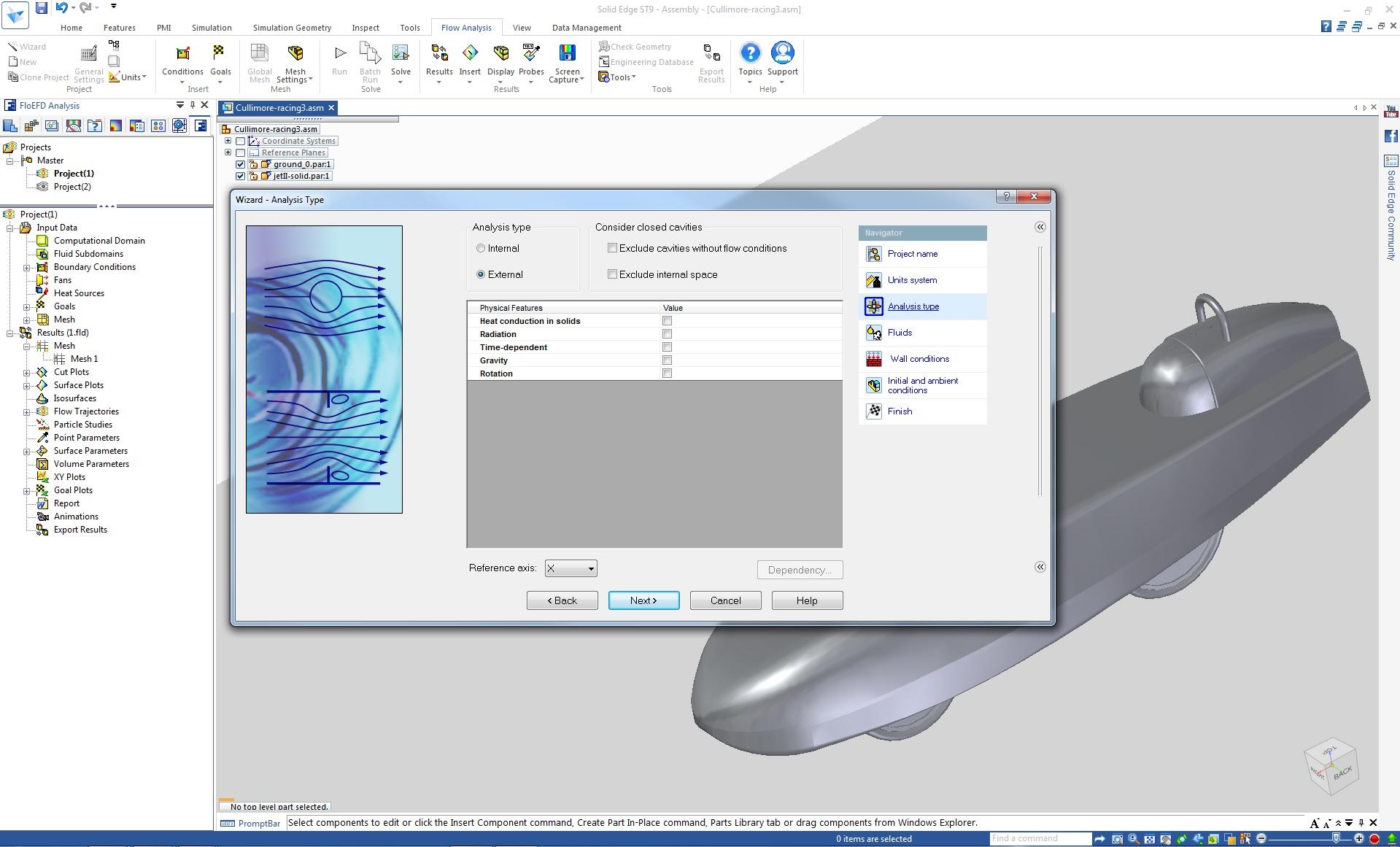Viewport: 1400px width, 847px height.
Task: Select the Internal analysis type radio button
Action: [481, 249]
